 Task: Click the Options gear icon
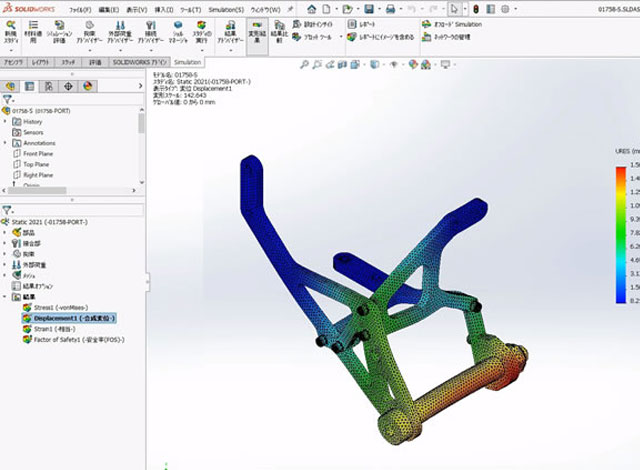505,9
